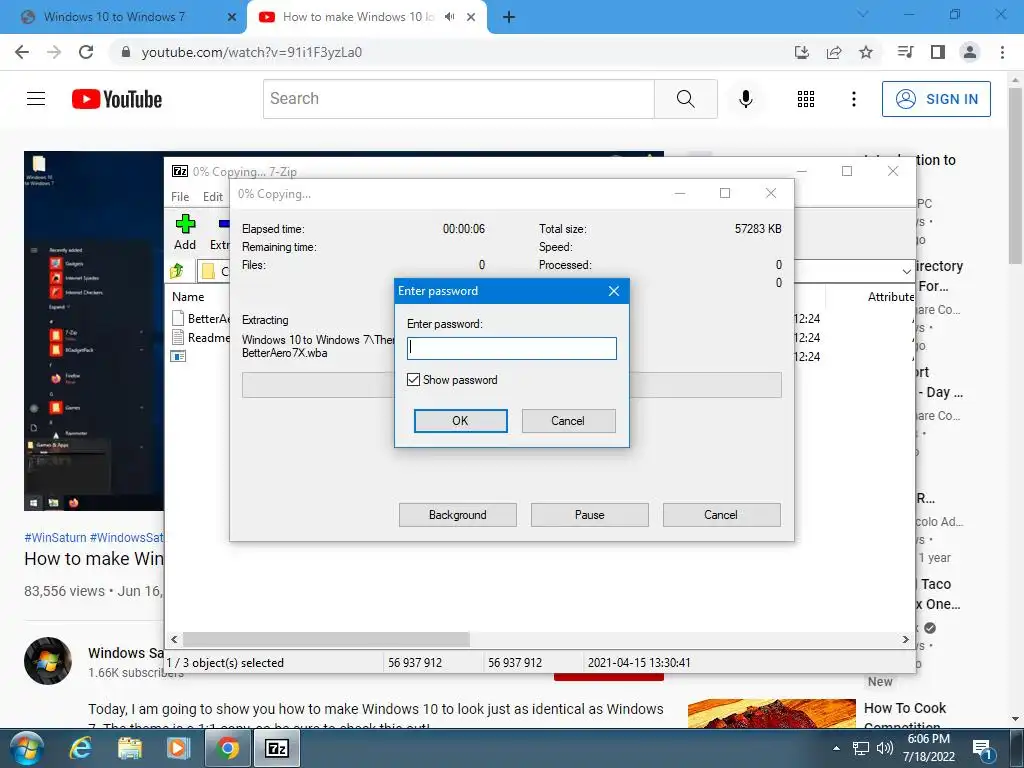The width and height of the screenshot is (1024, 768).
Task: Open the 7-Zip File menu
Action: coord(180,197)
